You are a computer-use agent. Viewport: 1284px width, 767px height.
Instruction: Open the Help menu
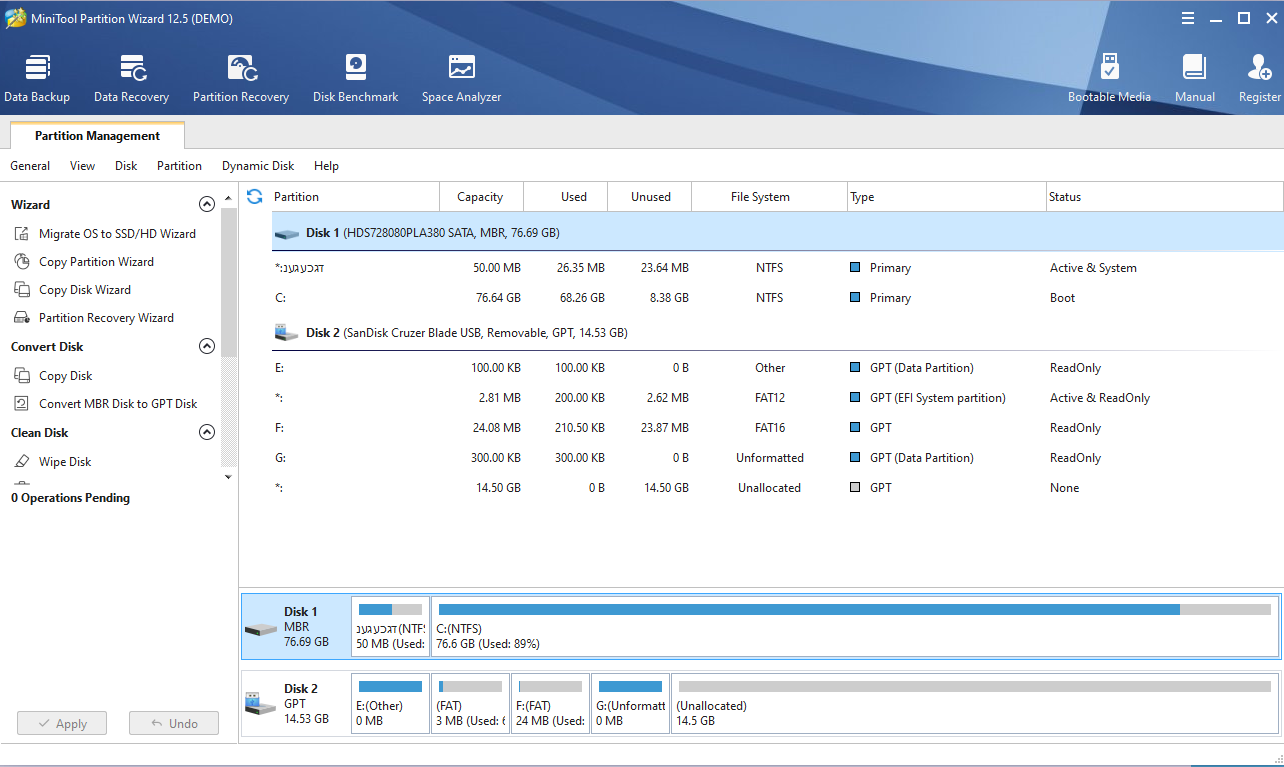tap(326, 166)
